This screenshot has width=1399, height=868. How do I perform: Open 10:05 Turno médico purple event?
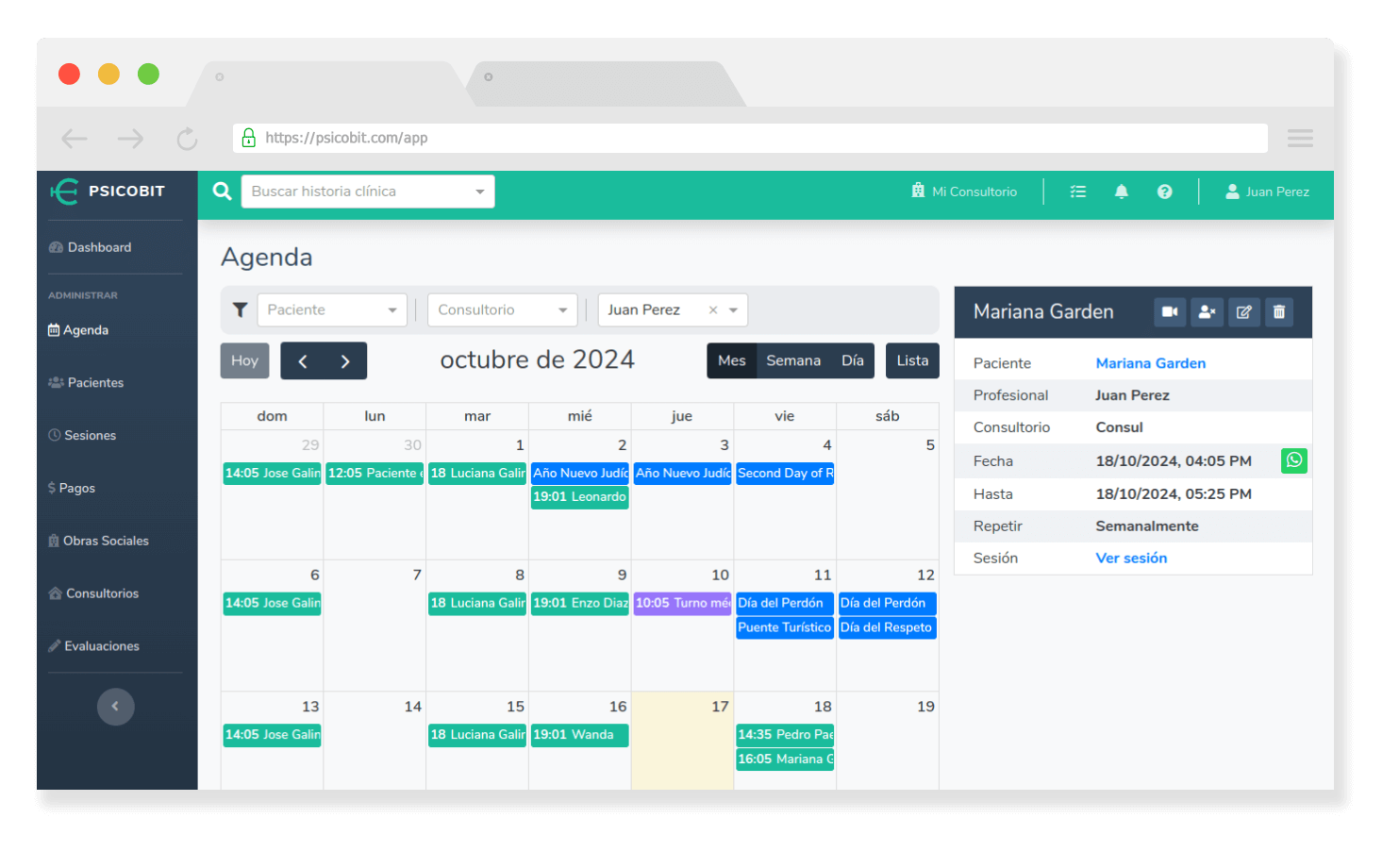coord(682,604)
